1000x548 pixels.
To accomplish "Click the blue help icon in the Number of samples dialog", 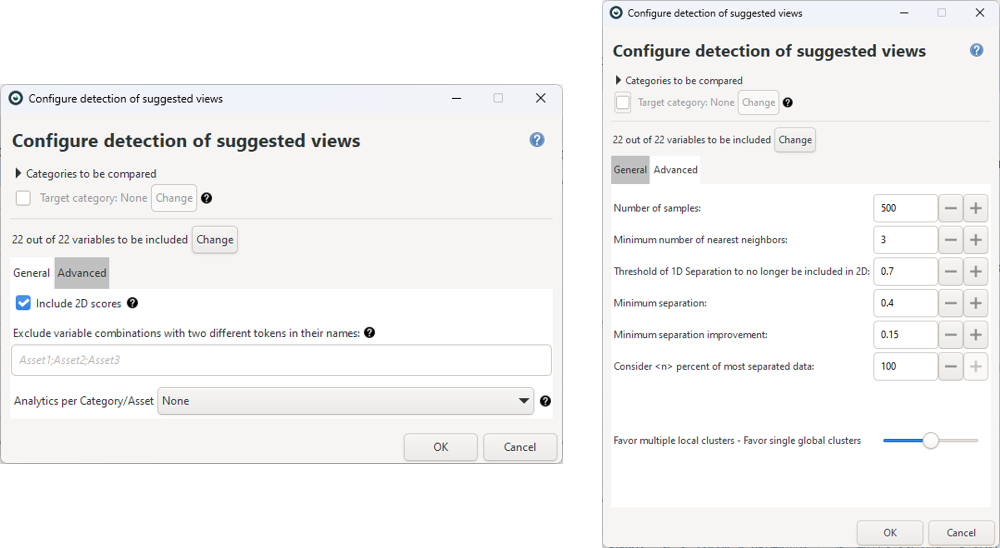I will click(x=976, y=50).
